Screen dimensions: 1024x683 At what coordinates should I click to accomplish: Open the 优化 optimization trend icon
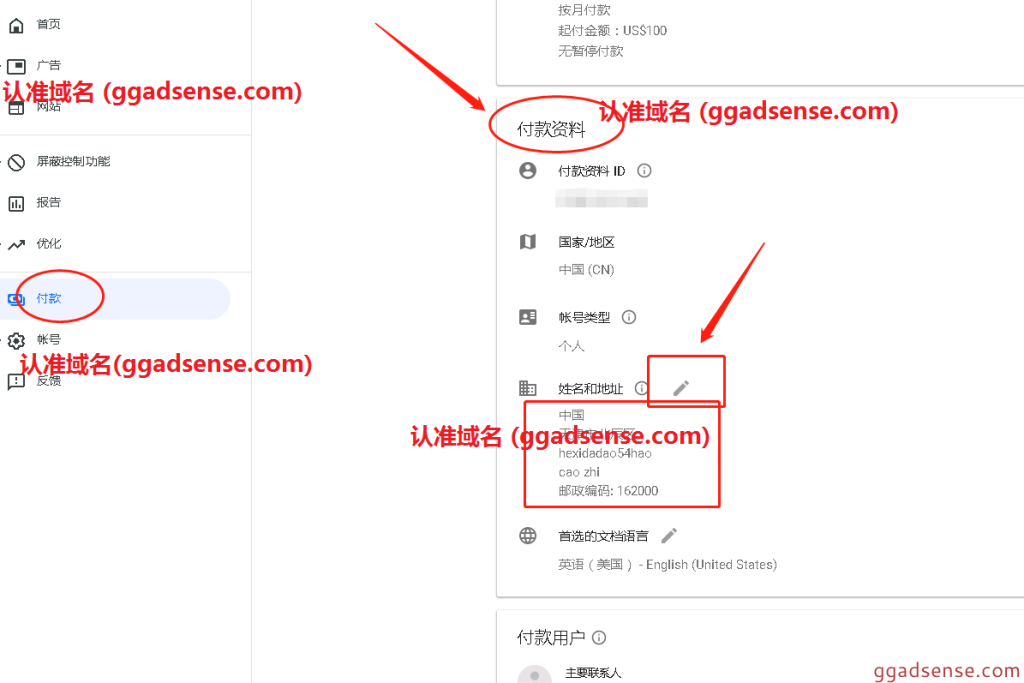tap(16, 245)
